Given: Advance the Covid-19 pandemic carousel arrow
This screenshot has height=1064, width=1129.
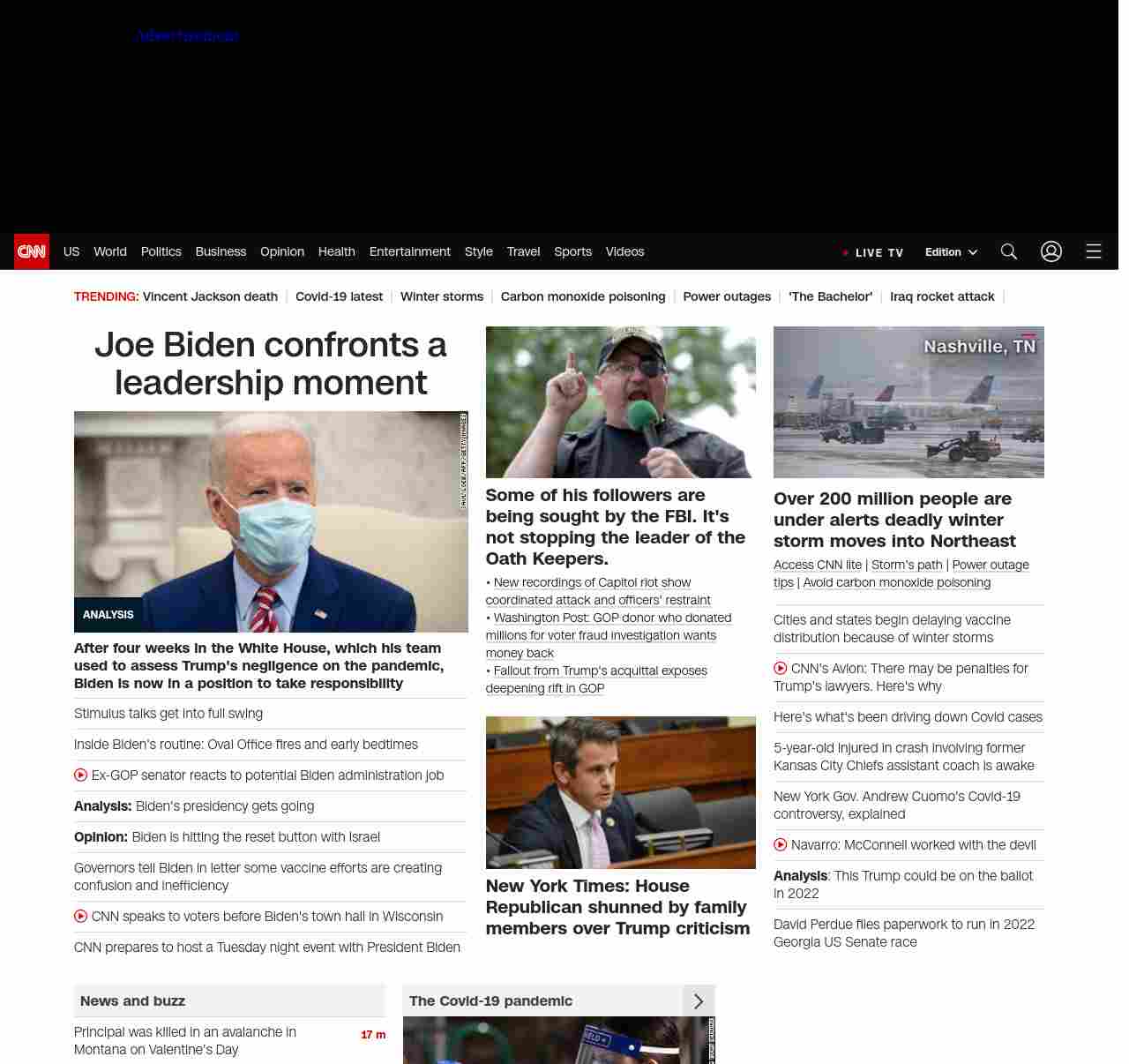Looking at the screenshot, I should 699,1001.
